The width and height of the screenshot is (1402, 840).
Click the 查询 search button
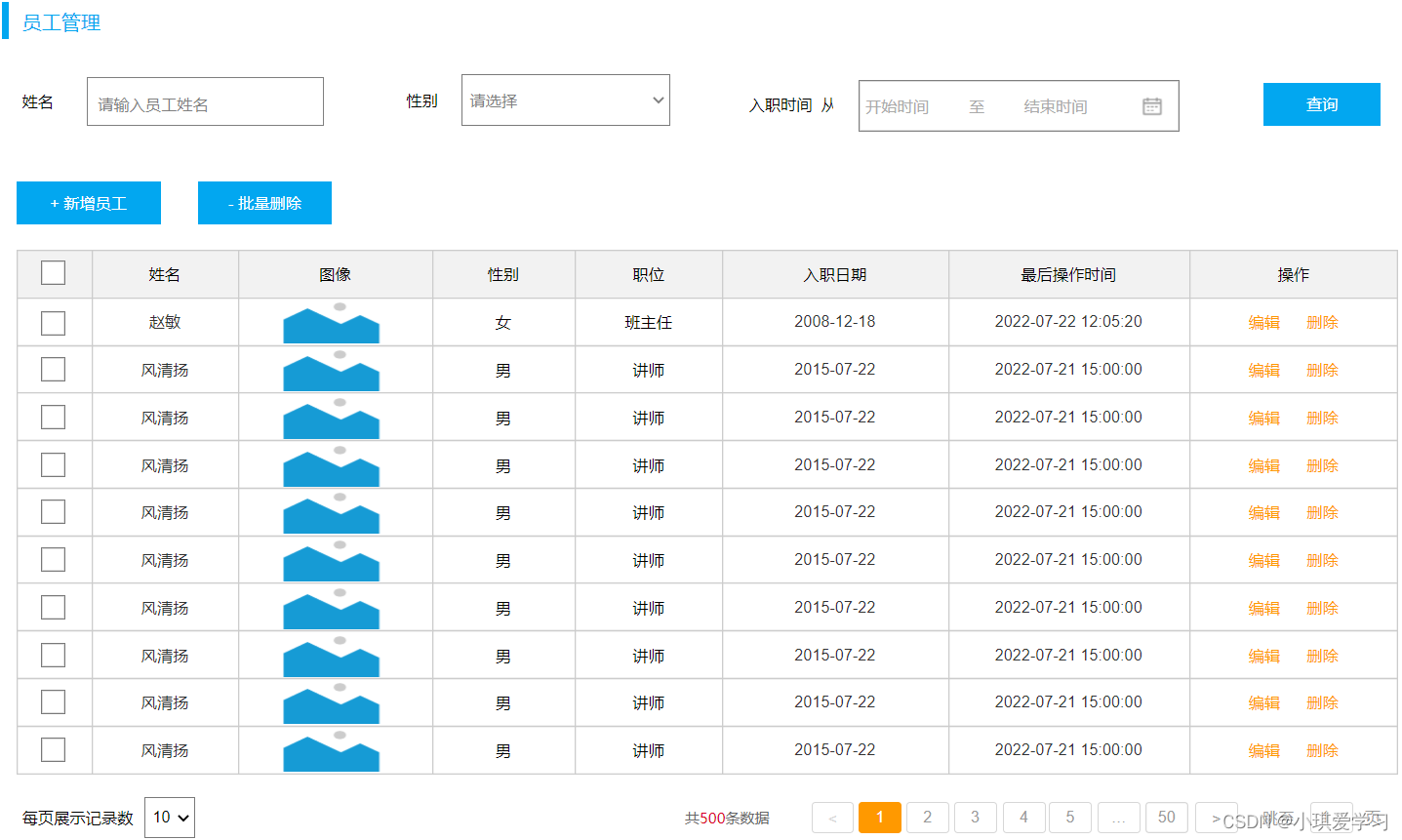[1321, 104]
